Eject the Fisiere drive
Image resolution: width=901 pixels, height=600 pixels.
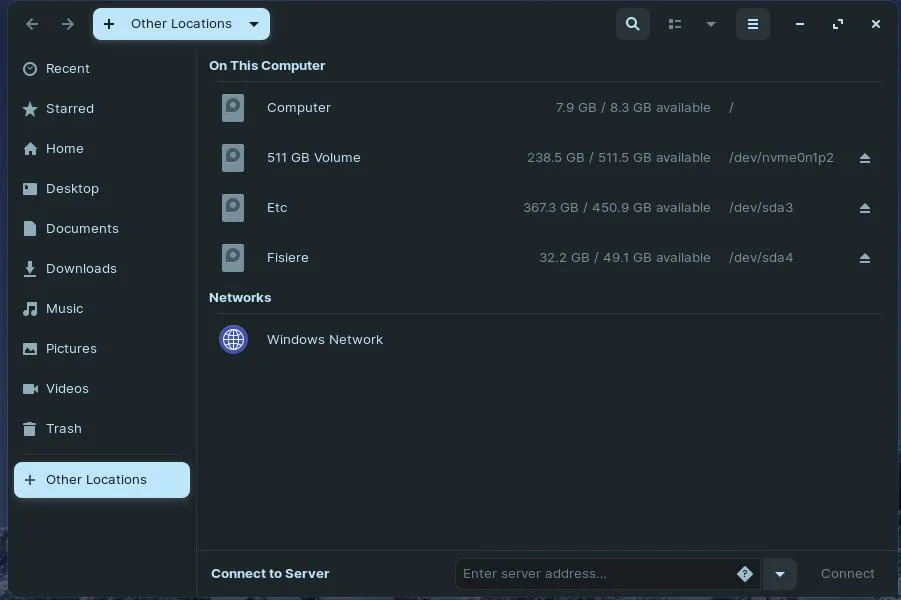coord(865,258)
